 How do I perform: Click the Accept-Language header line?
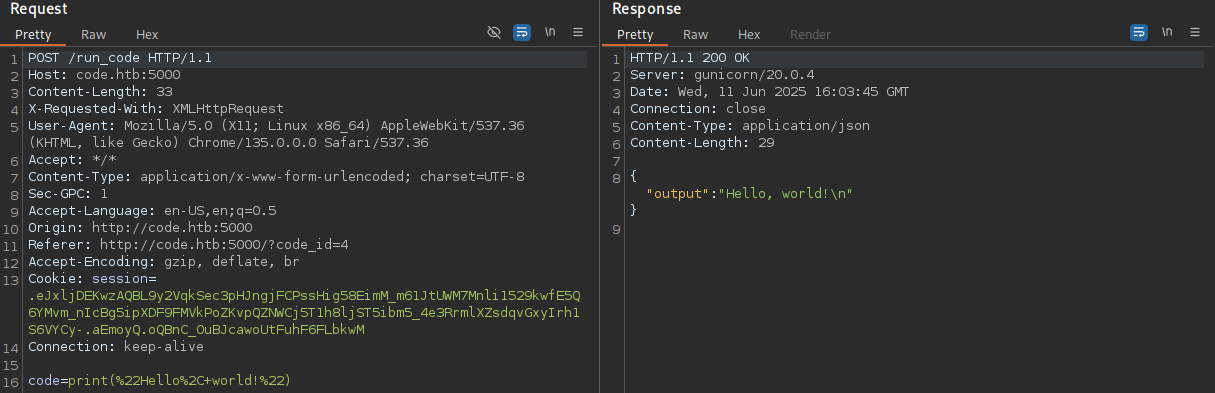[152, 211]
